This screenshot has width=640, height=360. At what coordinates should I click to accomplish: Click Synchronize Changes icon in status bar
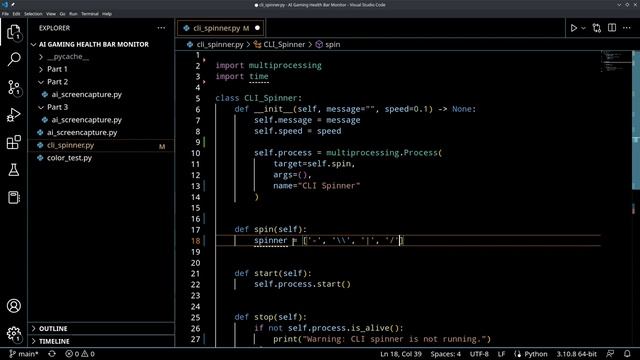(x=52, y=354)
